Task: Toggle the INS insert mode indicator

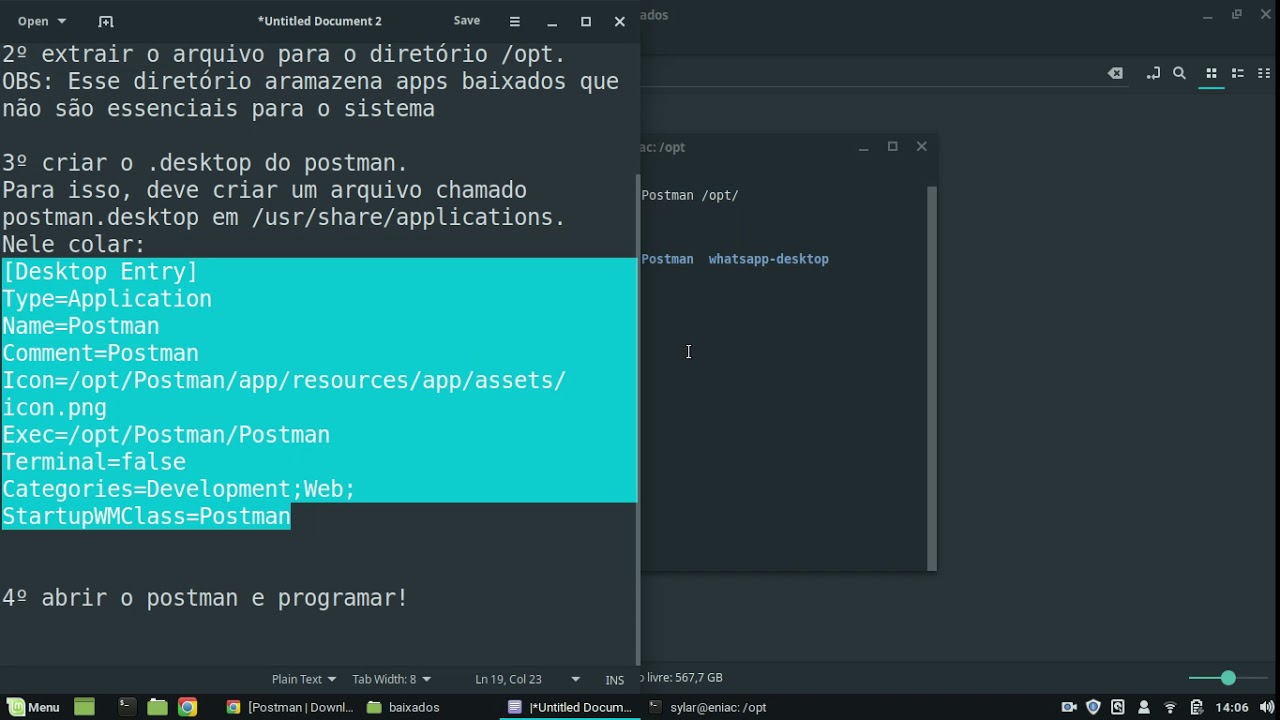Action: click(615, 679)
